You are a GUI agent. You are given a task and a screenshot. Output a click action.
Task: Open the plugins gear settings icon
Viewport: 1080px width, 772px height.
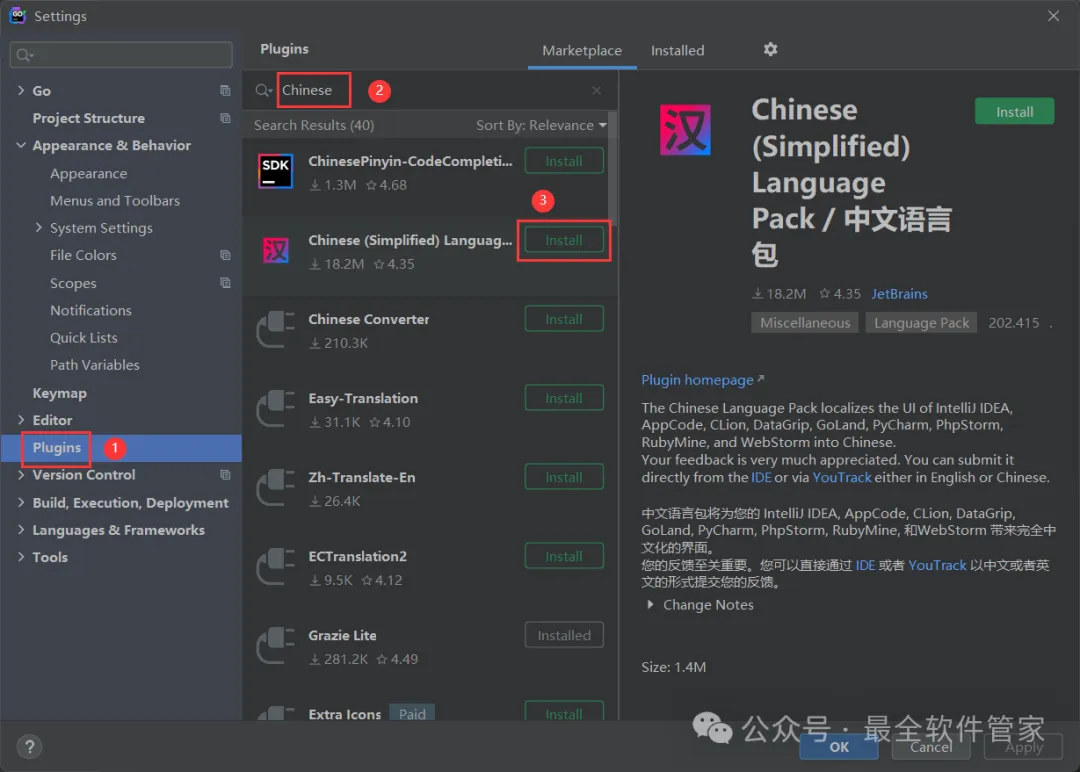pyautogui.click(x=770, y=50)
